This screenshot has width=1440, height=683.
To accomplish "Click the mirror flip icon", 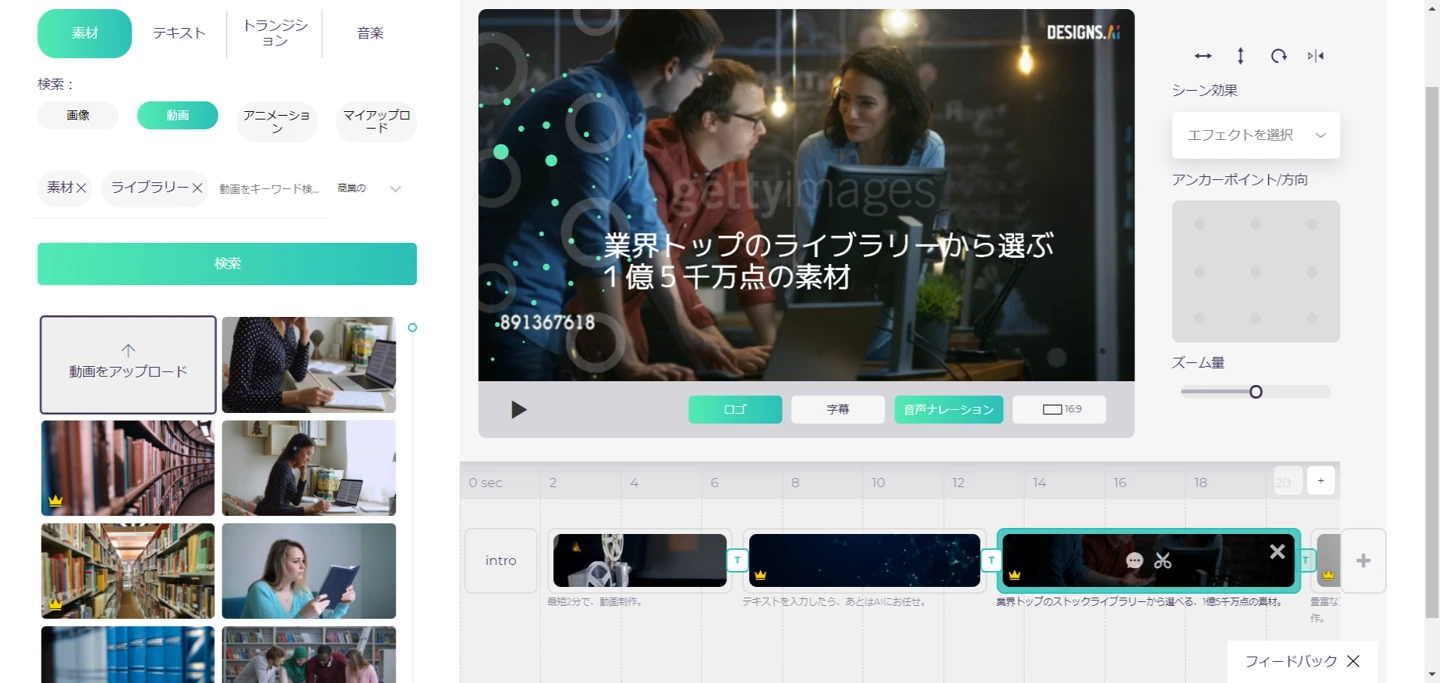I will [1316, 56].
